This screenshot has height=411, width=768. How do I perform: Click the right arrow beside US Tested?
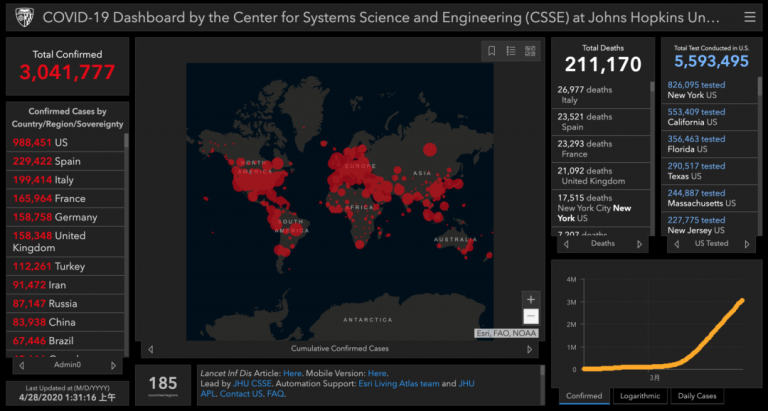(747, 244)
